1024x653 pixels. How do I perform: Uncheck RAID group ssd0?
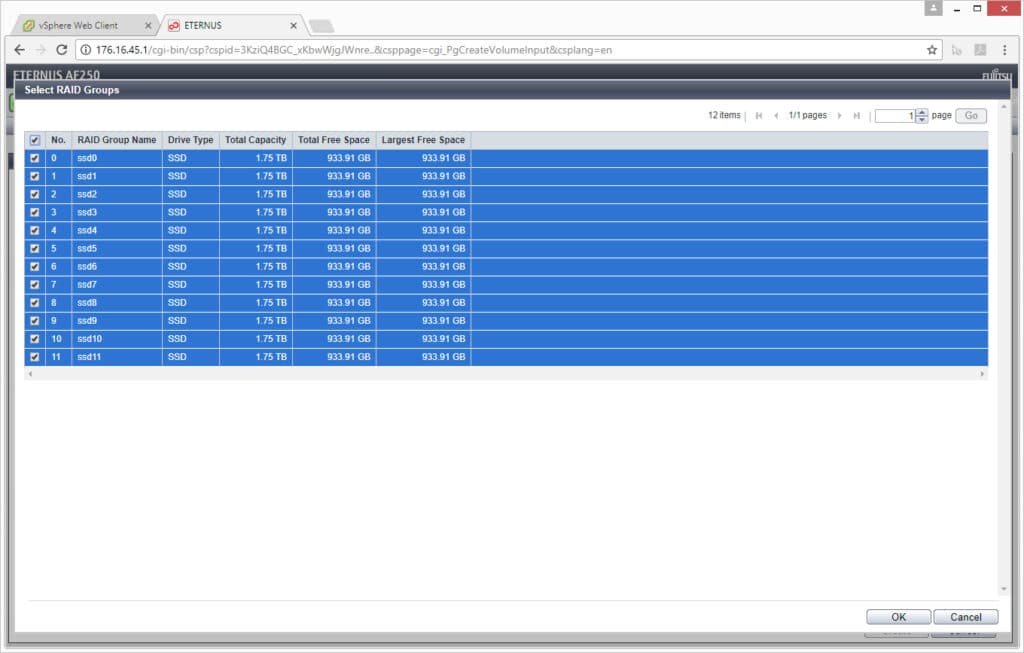35,158
